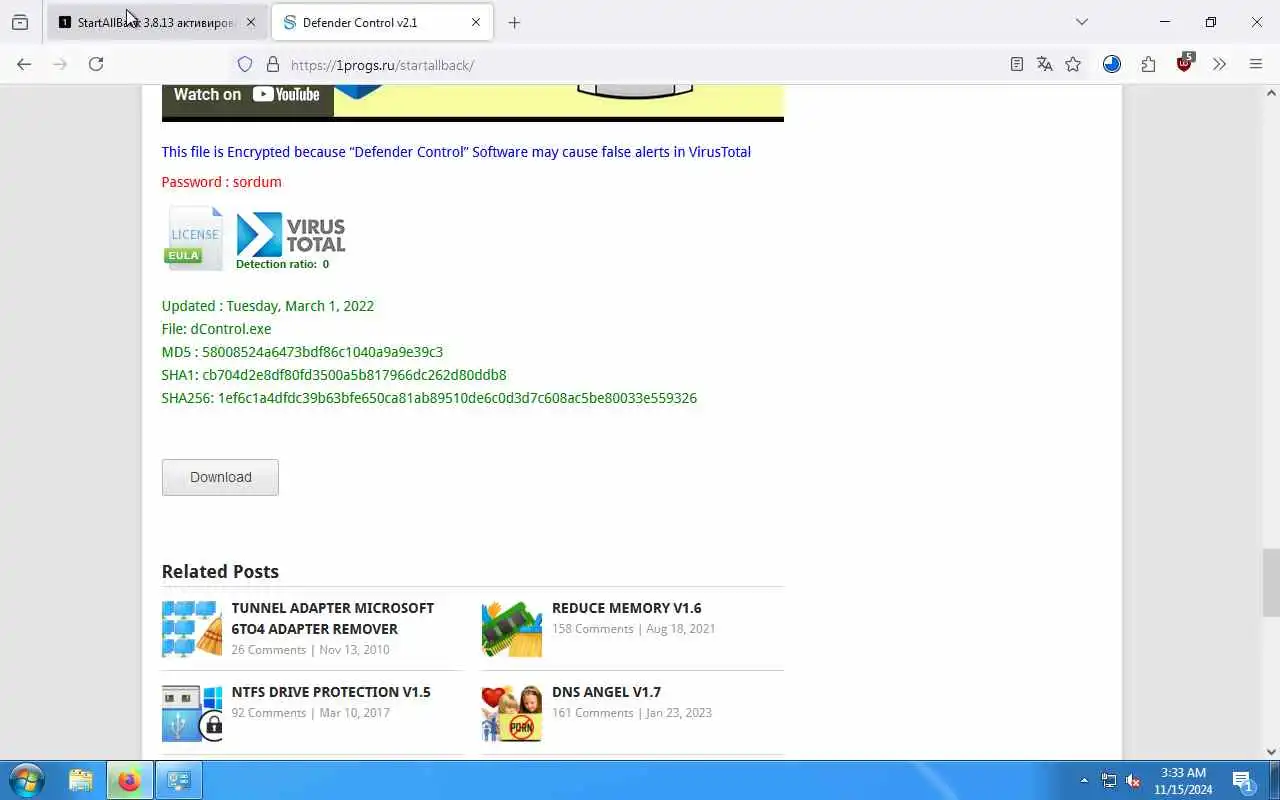This screenshot has width=1280, height=800.
Task: Open the network status tray icon
Action: [x=1109, y=780]
